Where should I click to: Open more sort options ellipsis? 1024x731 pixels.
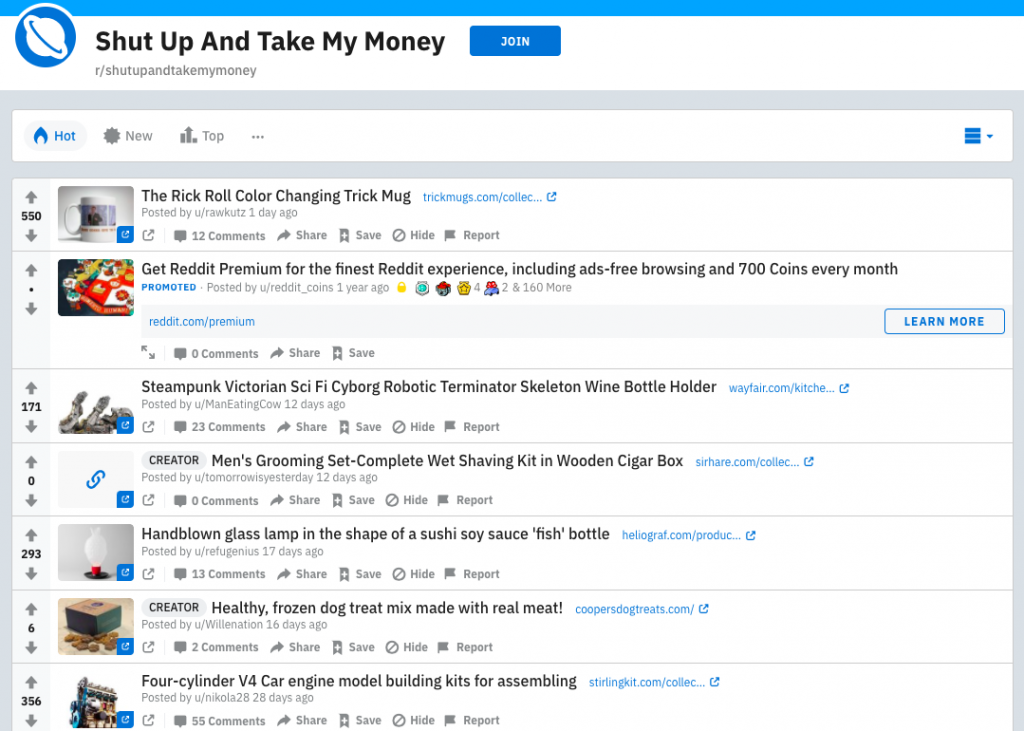(258, 137)
